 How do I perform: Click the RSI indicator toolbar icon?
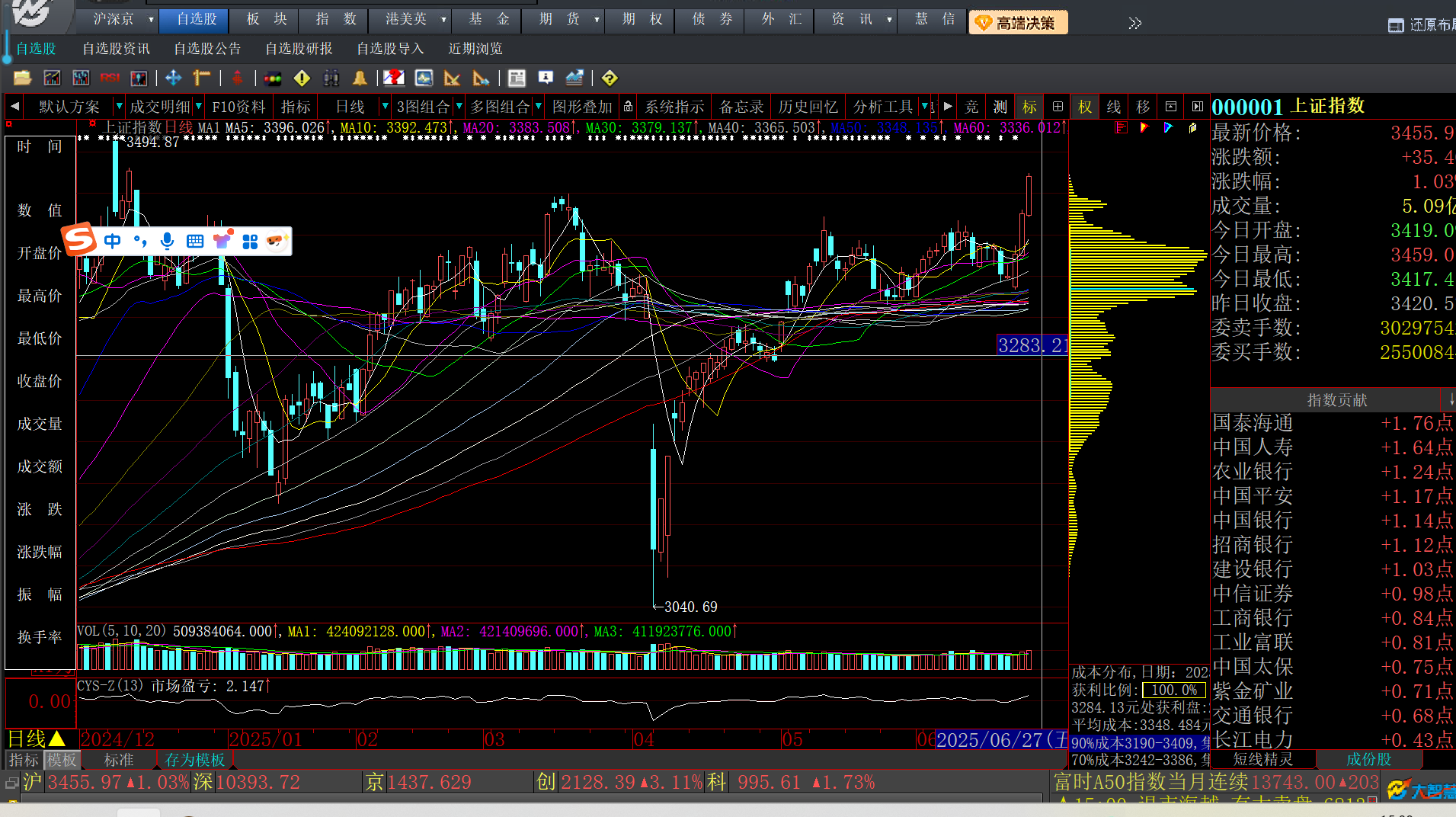[110, 78]
